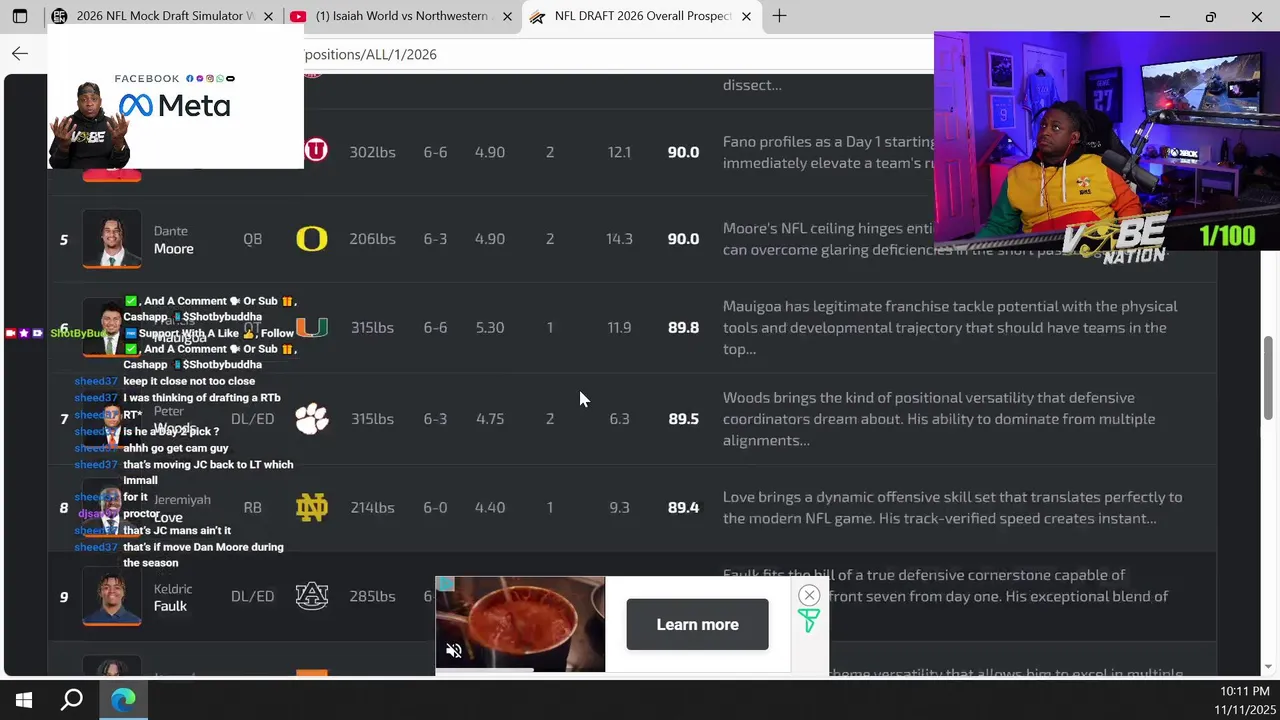Click the scrollbar down arrow
The image size is (1280, 720).
click(1269, 666)
